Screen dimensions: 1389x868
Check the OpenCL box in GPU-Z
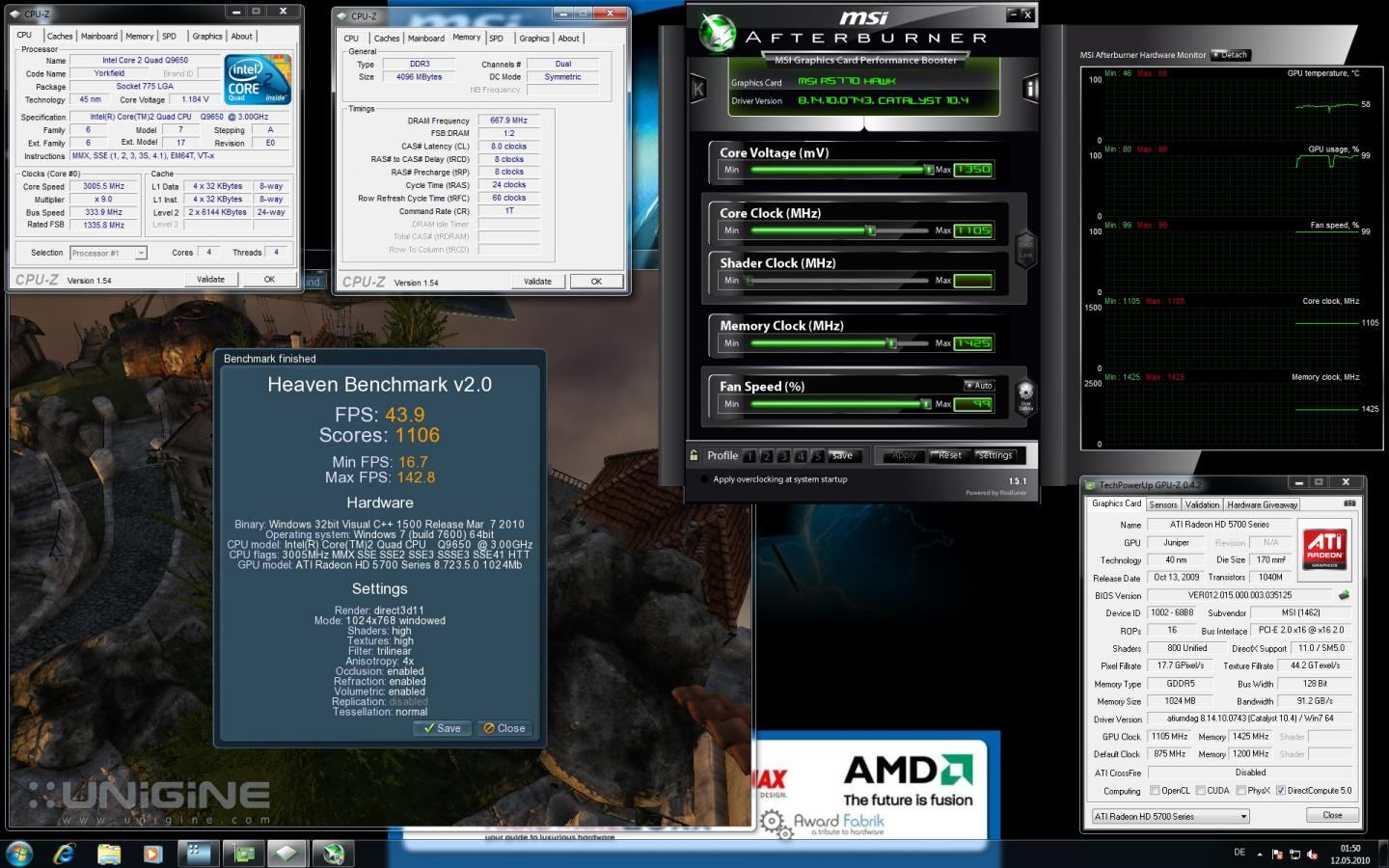point(1155,790)
